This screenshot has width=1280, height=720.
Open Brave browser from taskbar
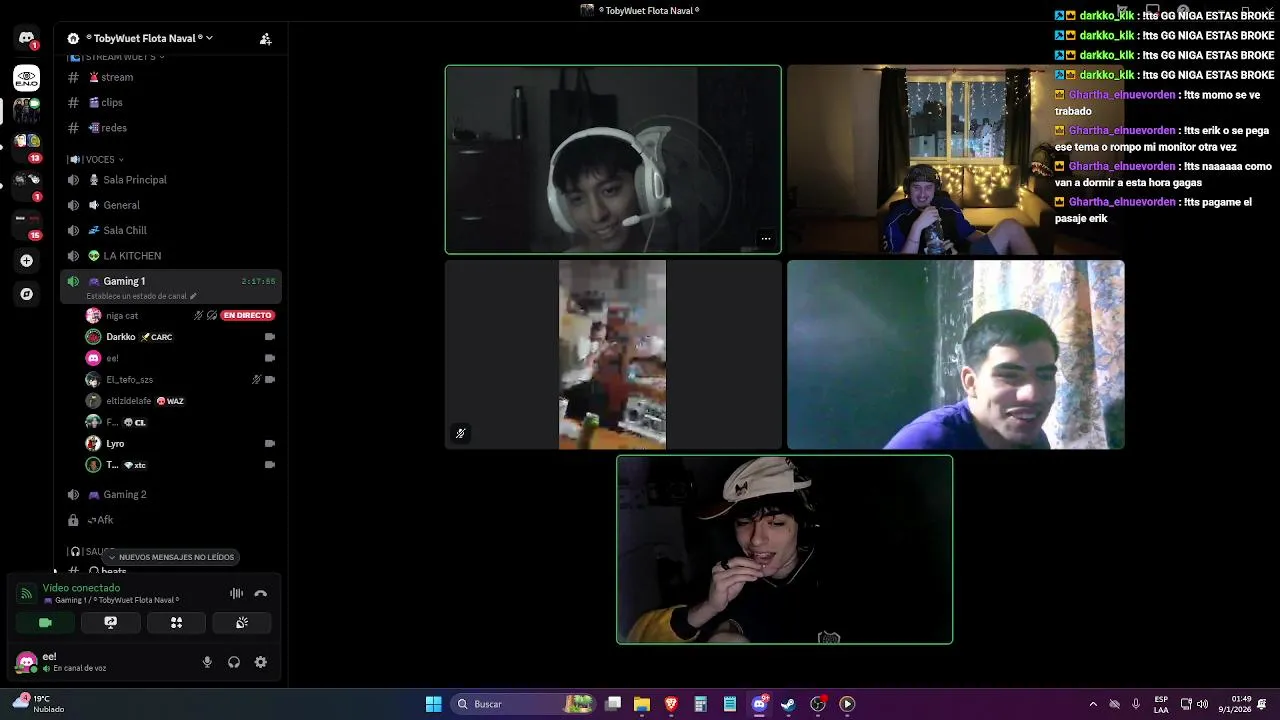click(671, 704)
